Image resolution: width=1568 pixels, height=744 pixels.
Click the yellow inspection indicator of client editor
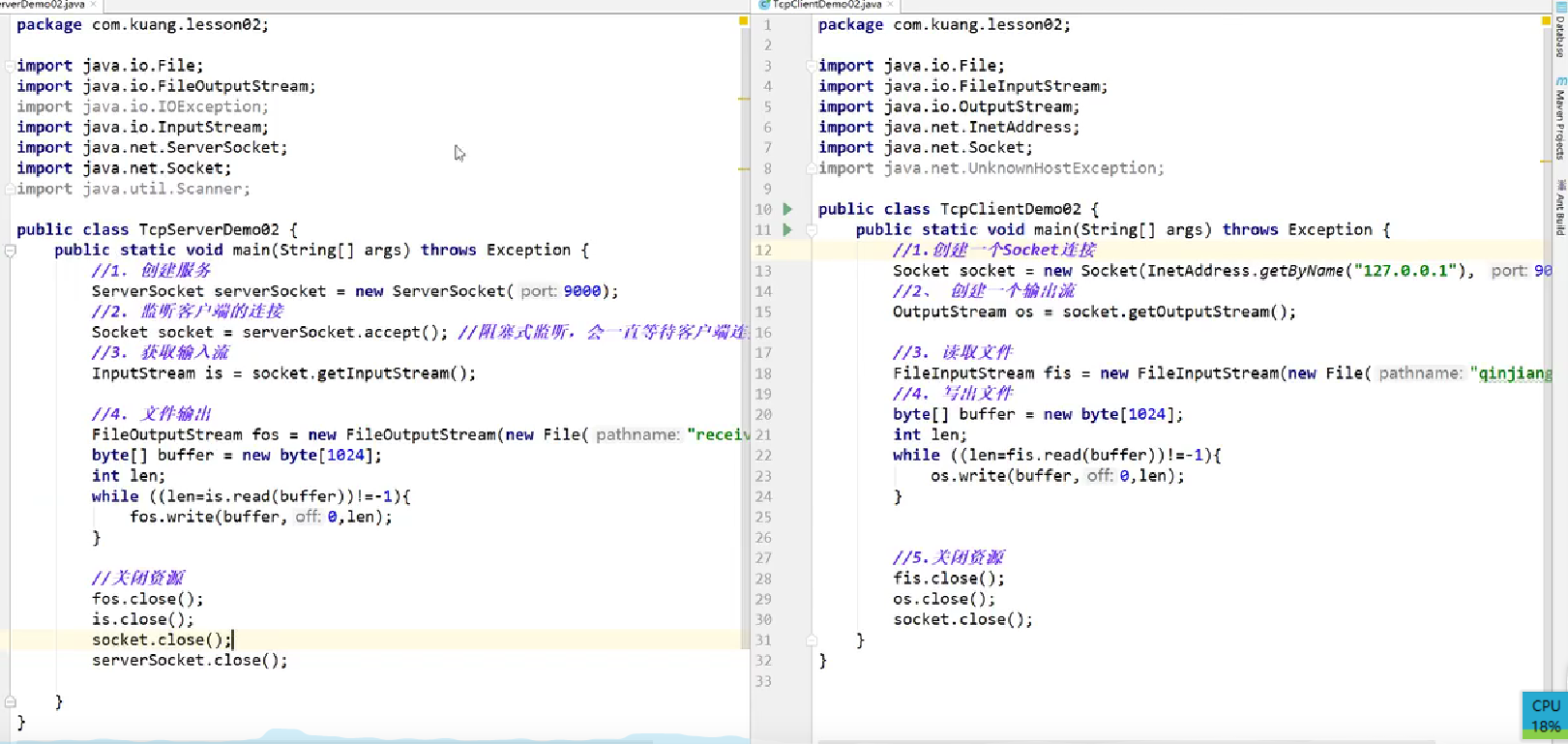pos(1546,20)
